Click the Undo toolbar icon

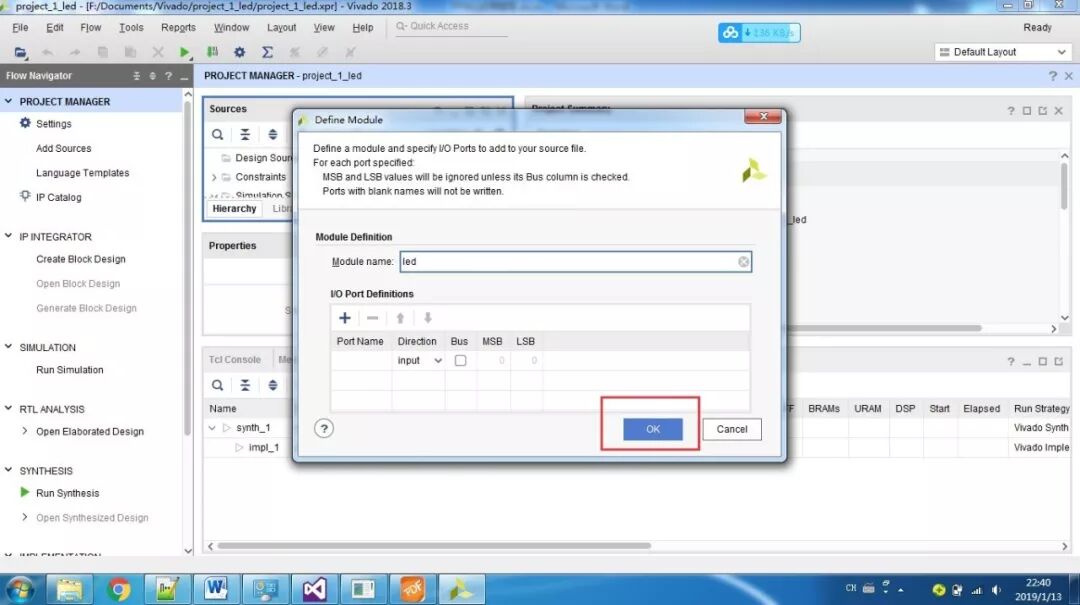[x=48, y=52]
